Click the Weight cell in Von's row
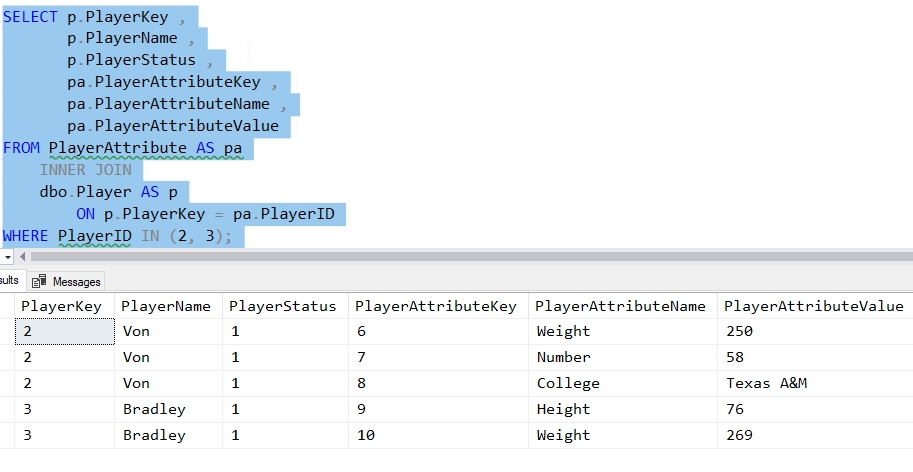 623,332
